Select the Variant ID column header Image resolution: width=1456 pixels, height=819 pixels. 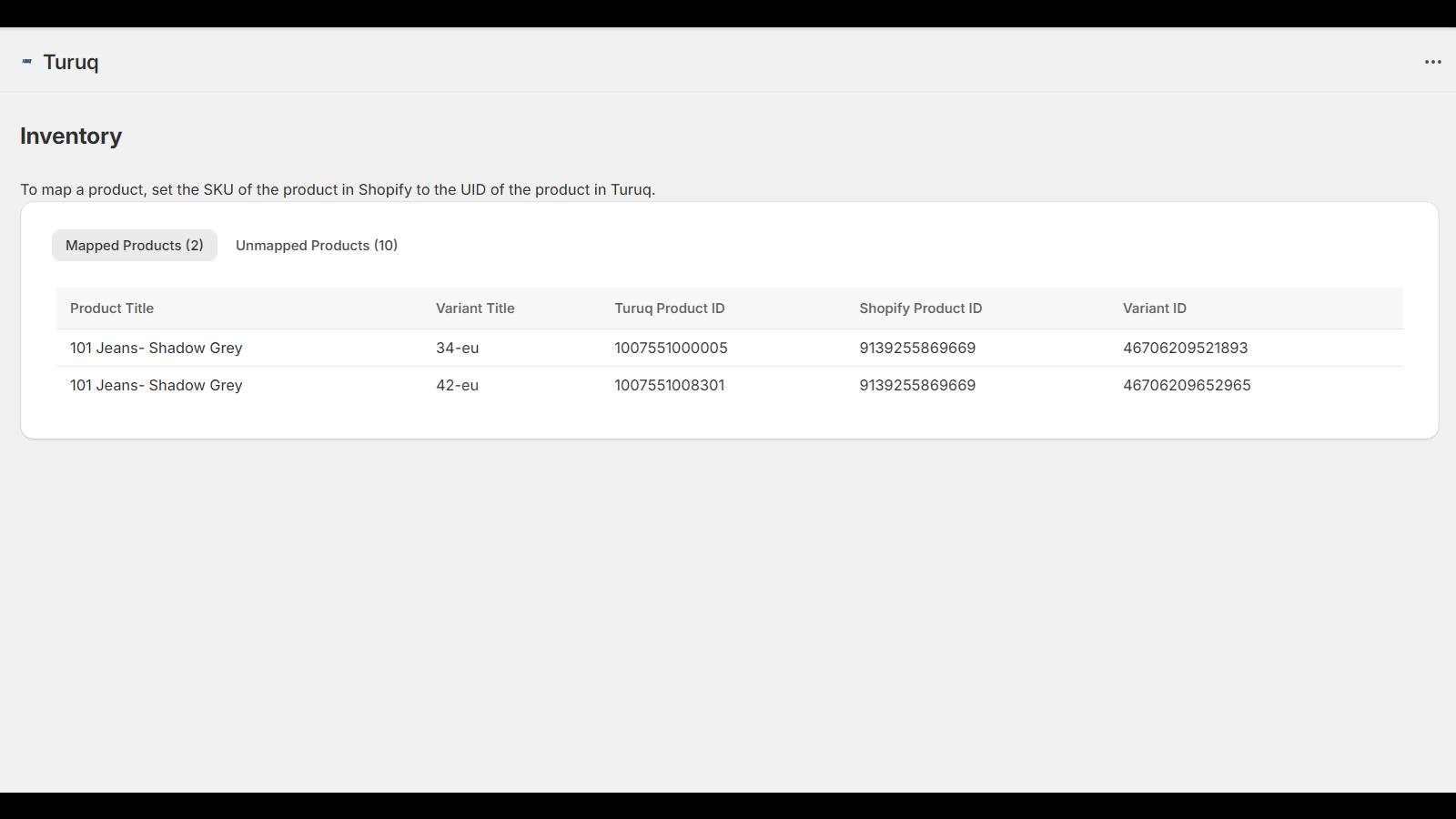1155,308
